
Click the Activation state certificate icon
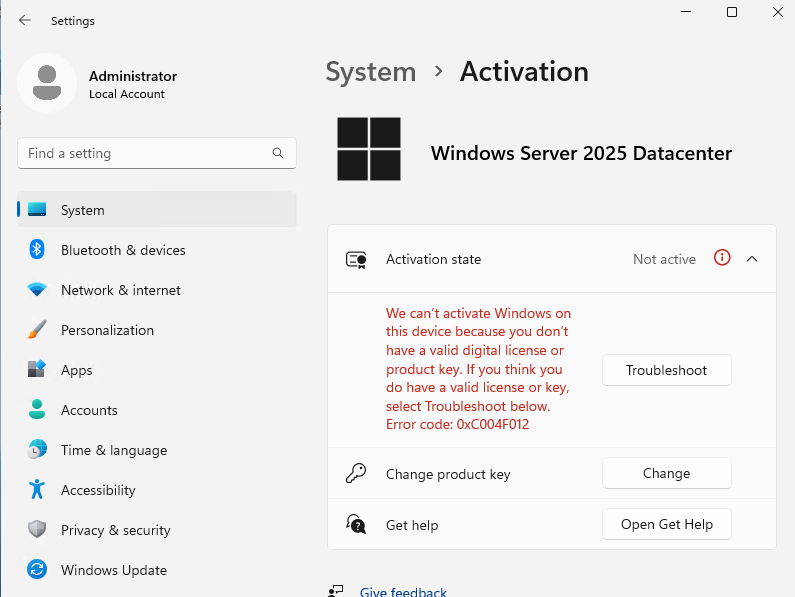(356, 259)
